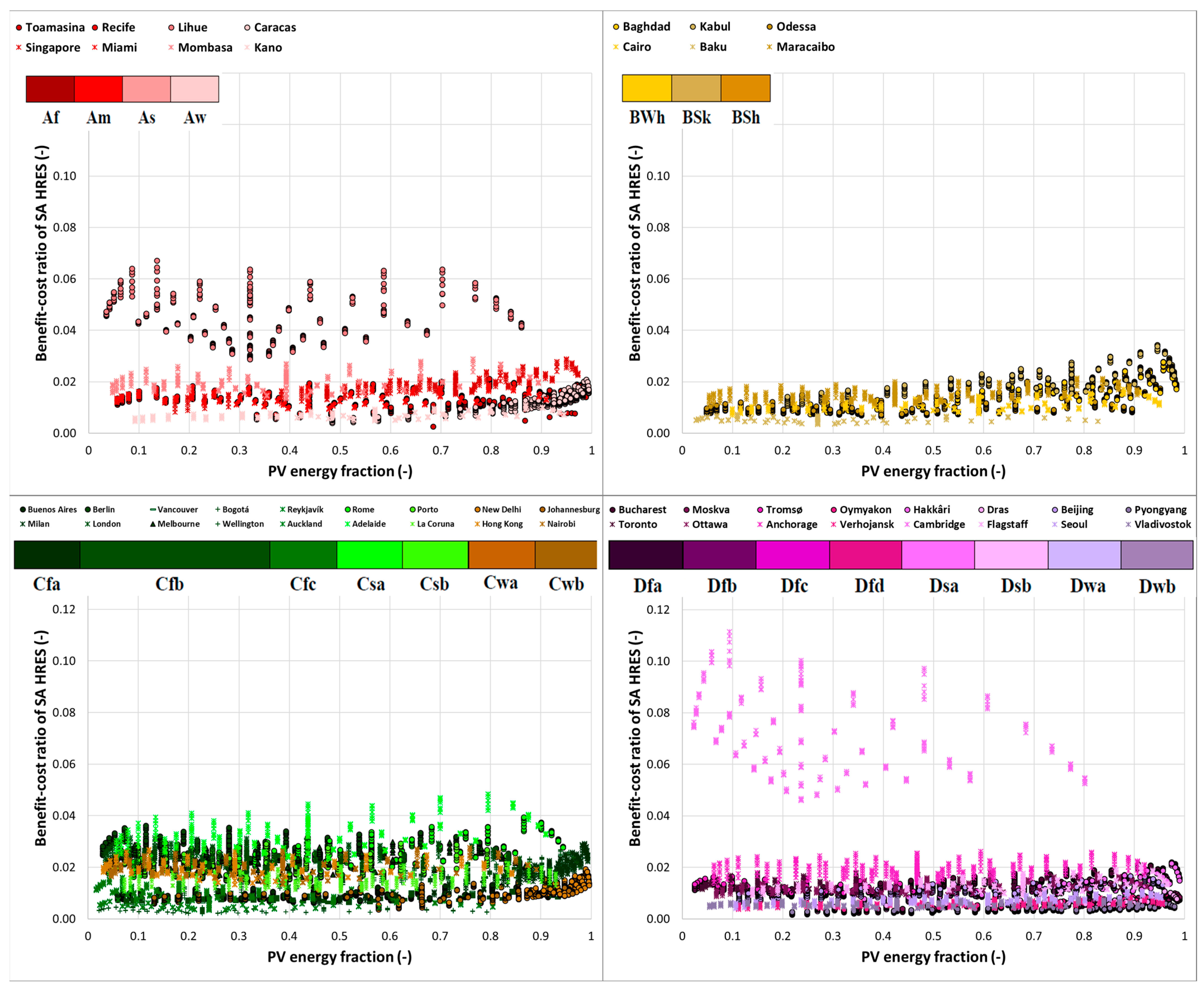Click the top-left PV energy fraction axis title
The image size is (1204, 988).
[x=340, y=471]
